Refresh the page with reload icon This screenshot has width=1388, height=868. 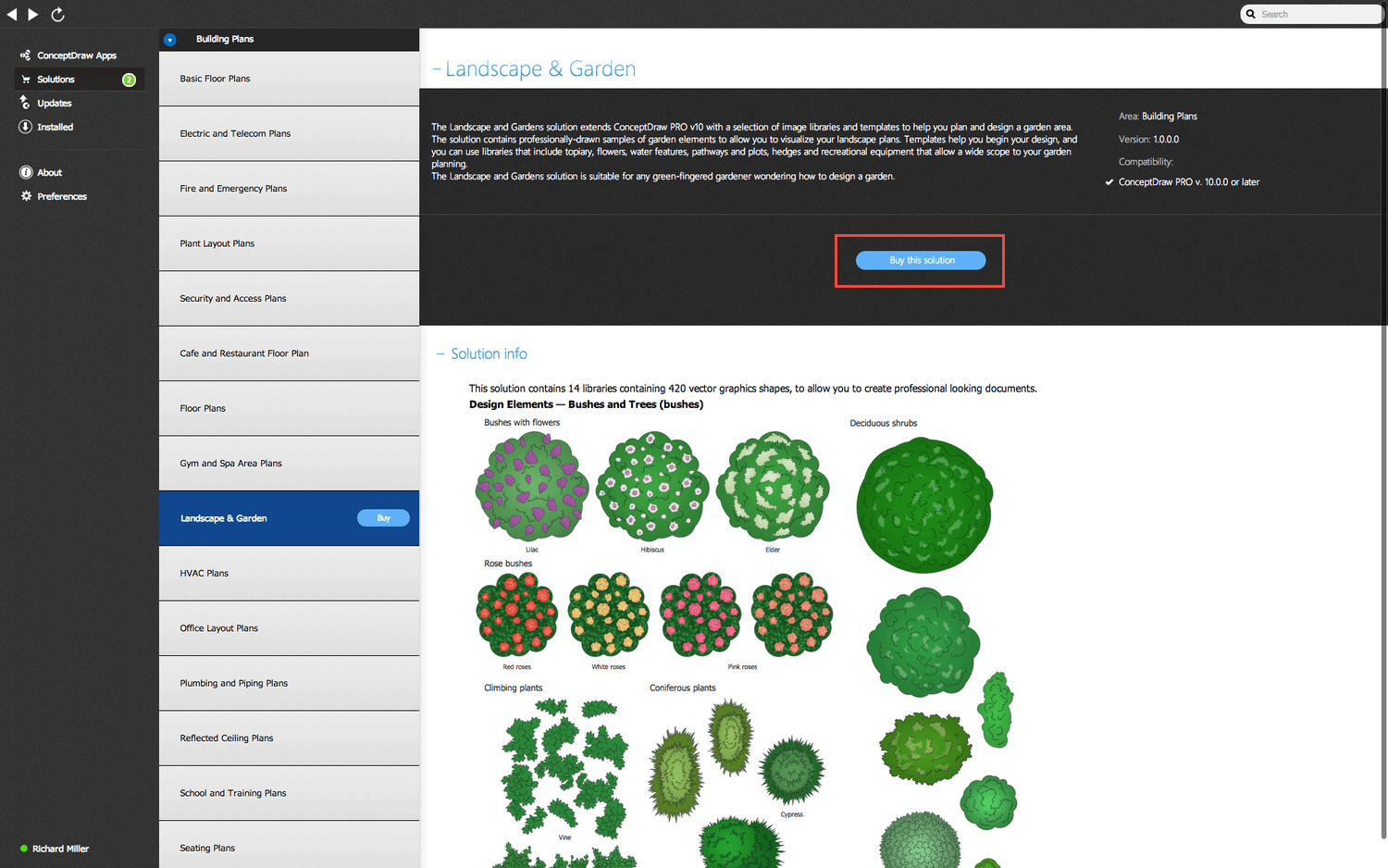57,14
